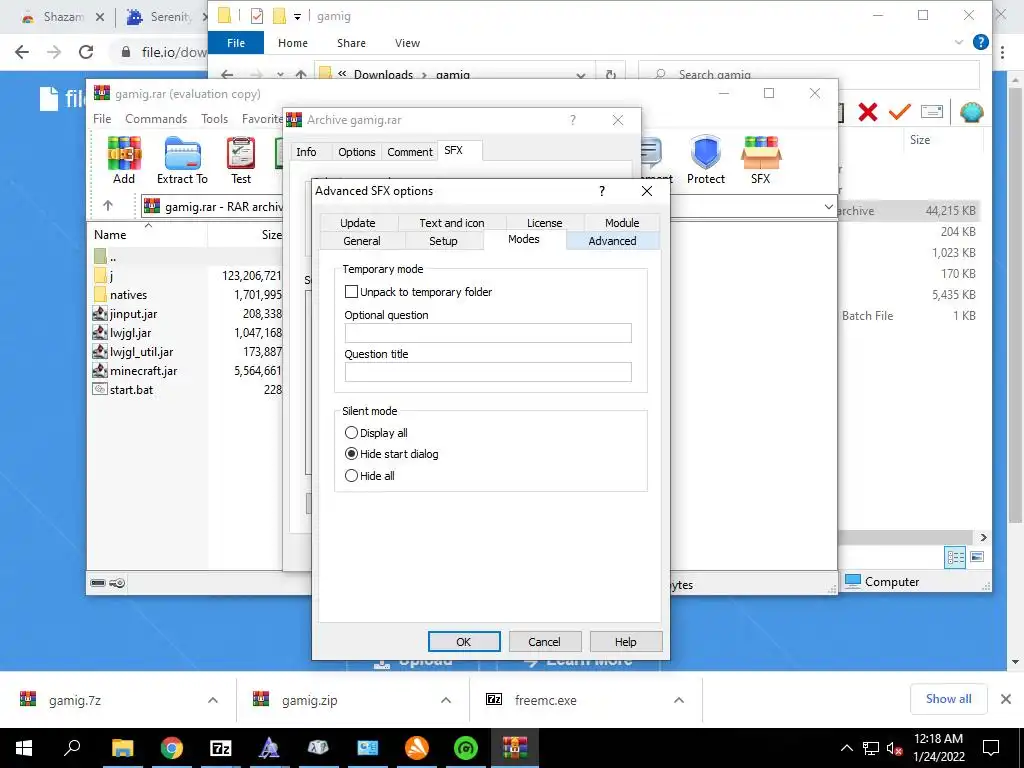Expand the Explorer ribbon chevron
The image size is (1024, 768).
point(958,42)
